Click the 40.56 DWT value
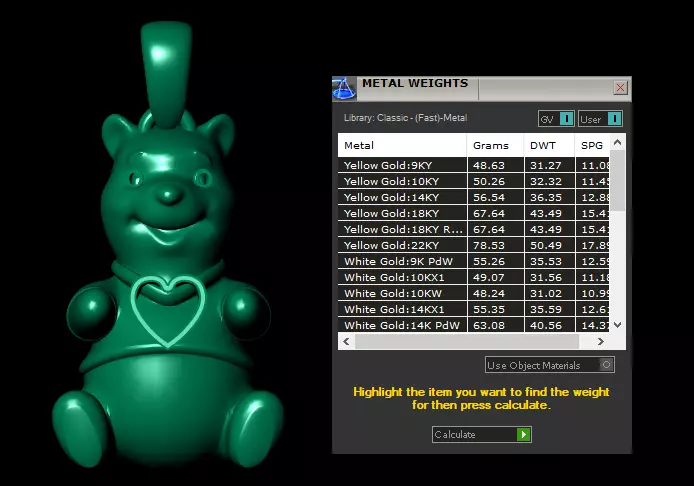The image size is (694, 486). coord(546,325)
